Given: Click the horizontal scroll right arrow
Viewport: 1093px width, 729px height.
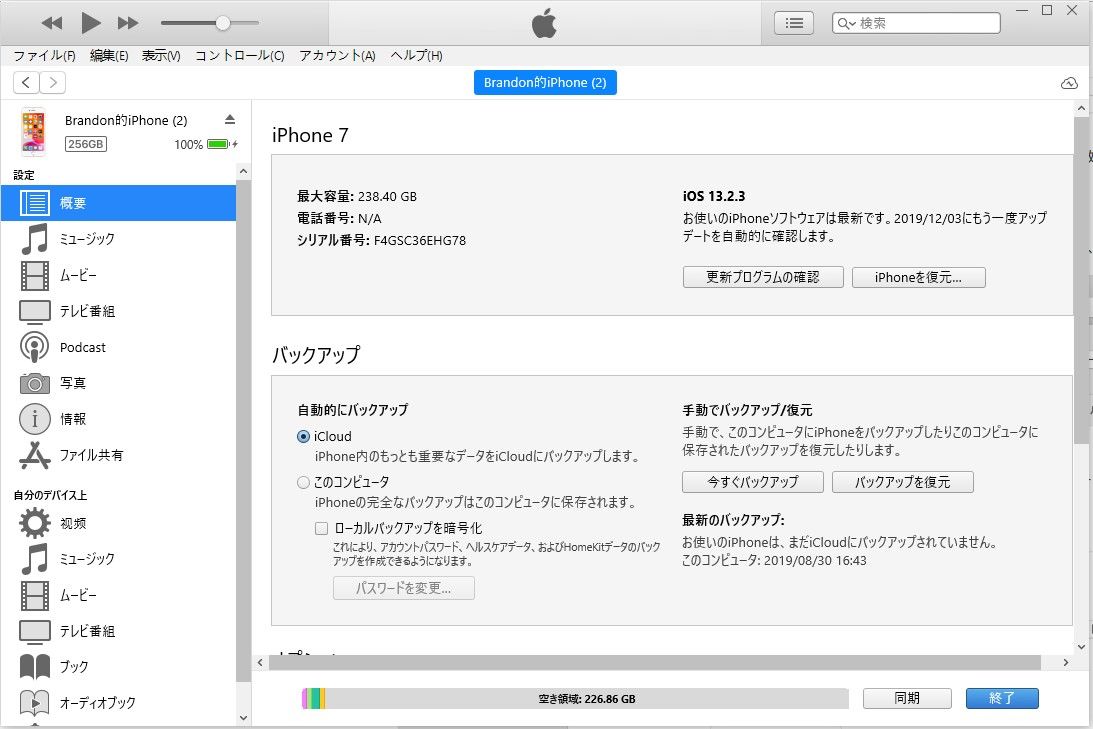Looking at the screenshot, I should click(1066, 662).
